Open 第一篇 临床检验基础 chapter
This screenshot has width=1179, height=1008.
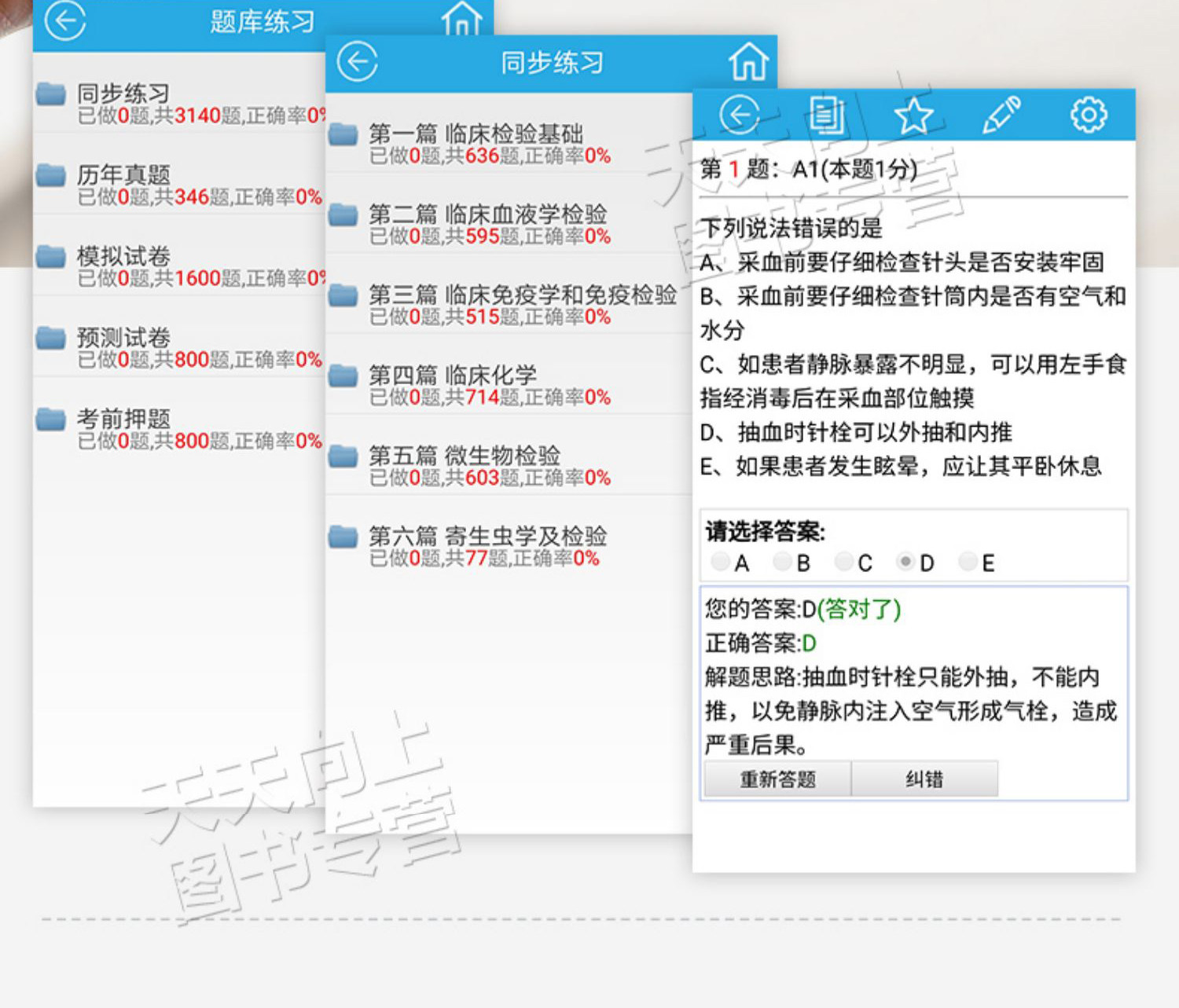point(509,145)
